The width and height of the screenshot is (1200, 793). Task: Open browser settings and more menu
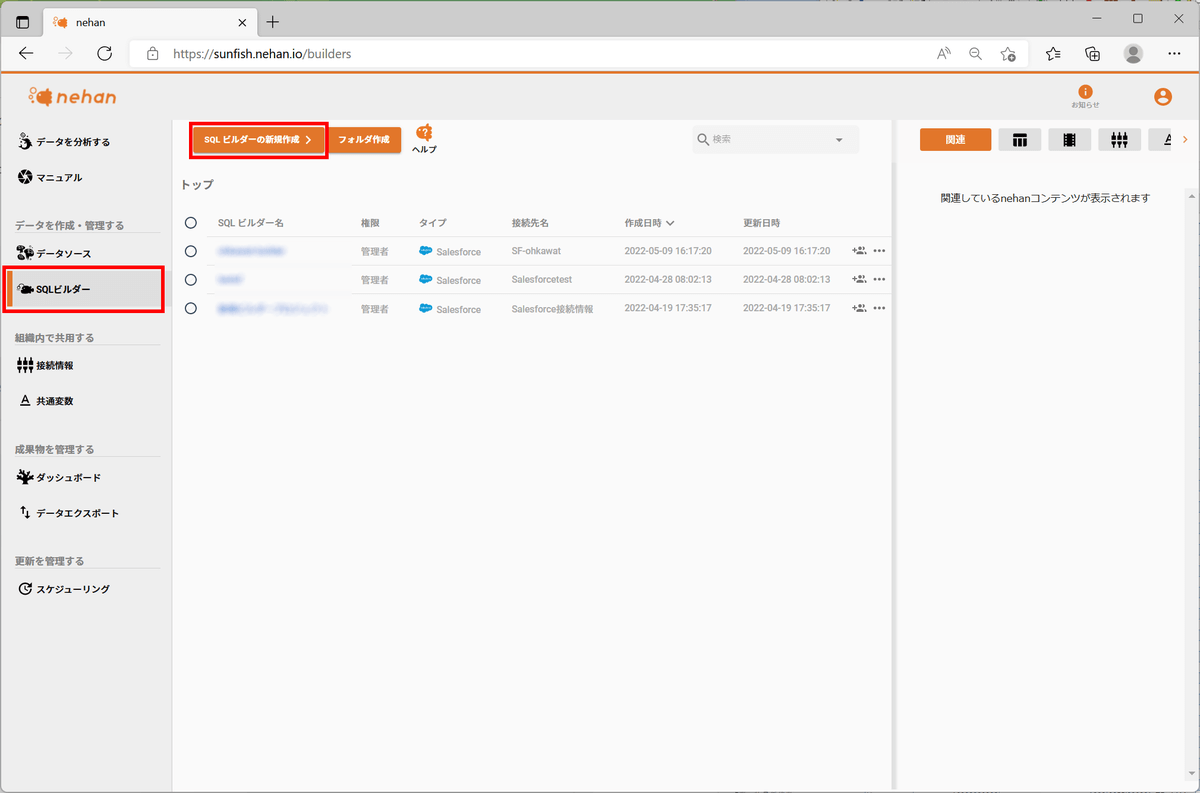[1172, 54]
